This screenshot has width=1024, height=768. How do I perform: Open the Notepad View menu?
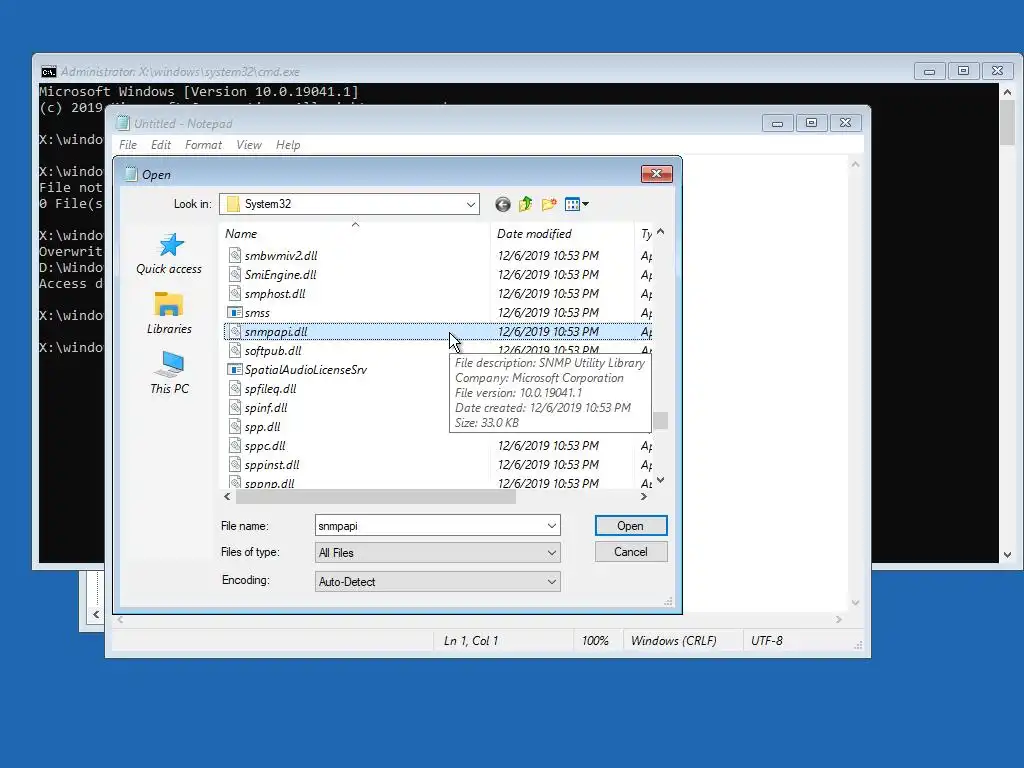249,145
